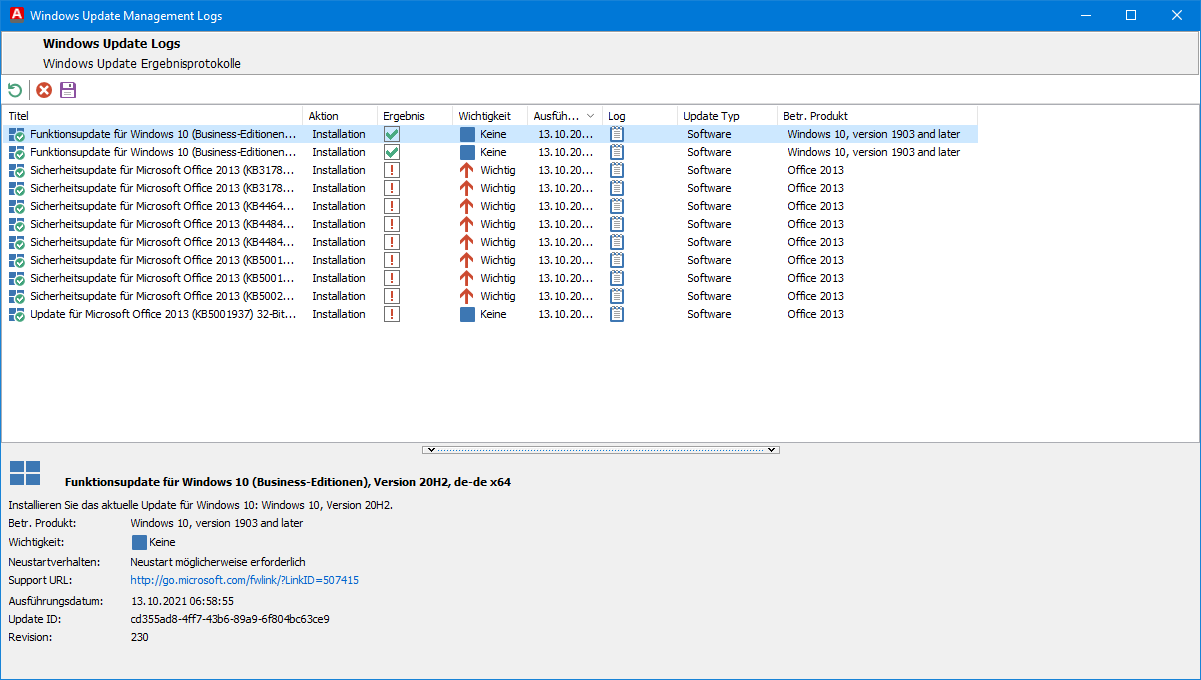
Task: Open the log icon of the KB5001937 row
Action: point(617,314)
